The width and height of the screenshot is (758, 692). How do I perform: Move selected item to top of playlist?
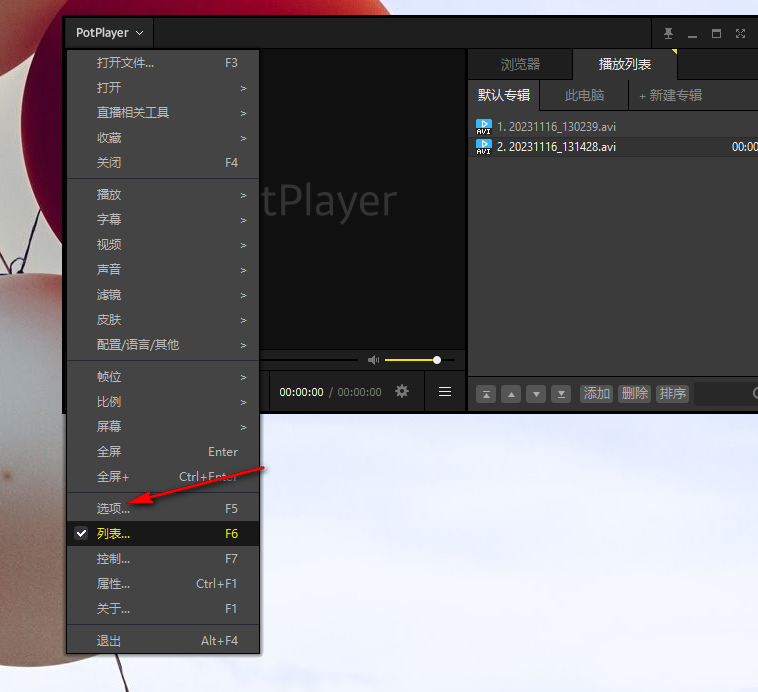[x=486, y=394]
